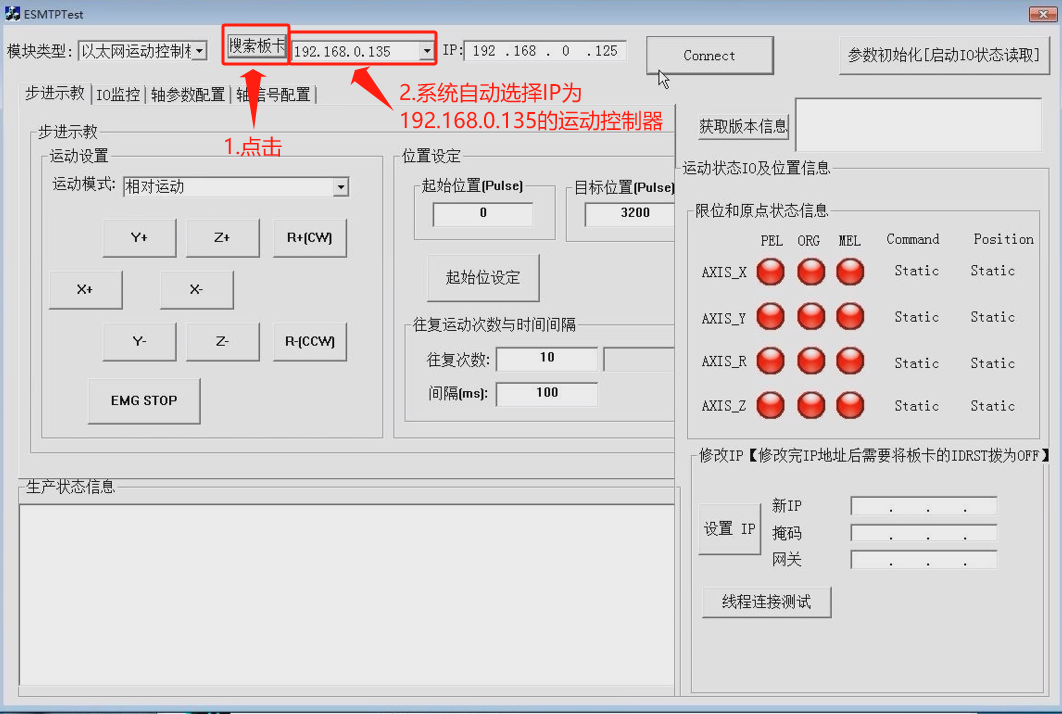1062x714 pixels.
Task: Switch to the IO监控 tab
Action: pyautogui.click(x=118, y=95)
